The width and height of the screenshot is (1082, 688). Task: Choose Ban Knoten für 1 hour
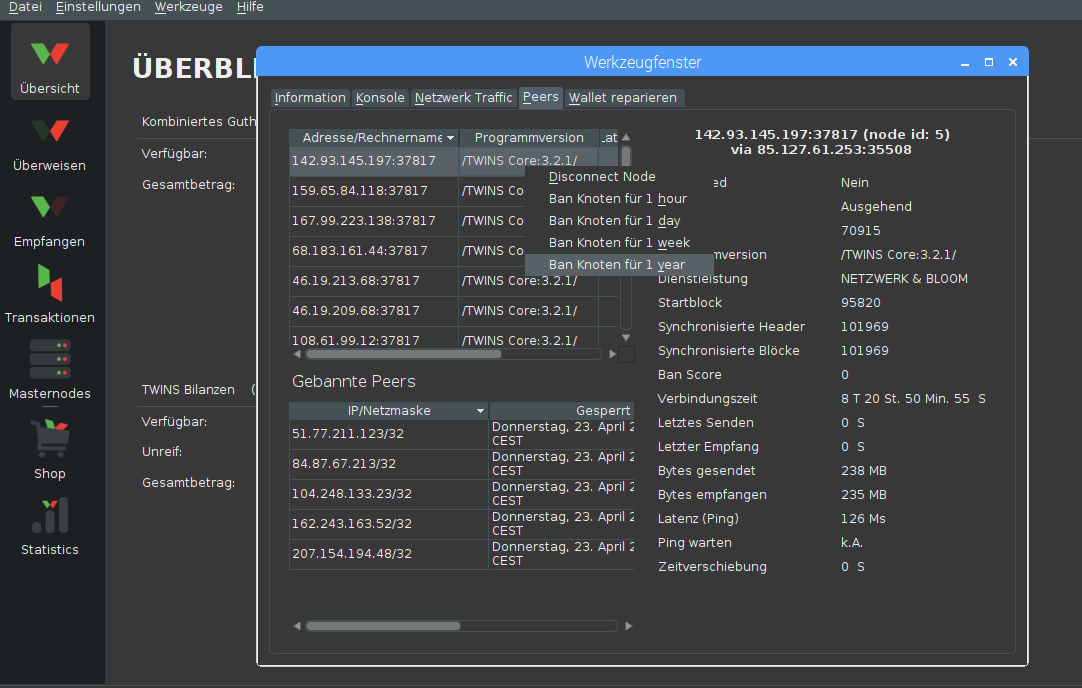619,199
